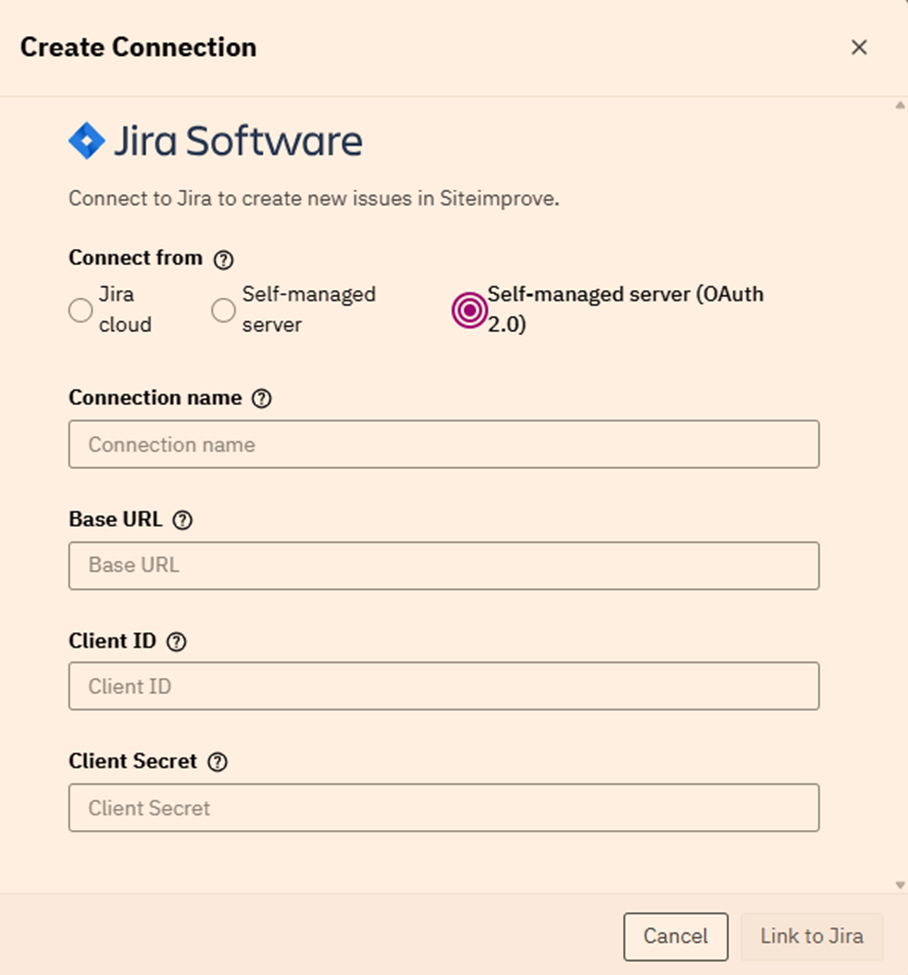This screenshot has width=908, height=975.
Task: Click the Jira Software logo
Action: click(x=215, y=141)
